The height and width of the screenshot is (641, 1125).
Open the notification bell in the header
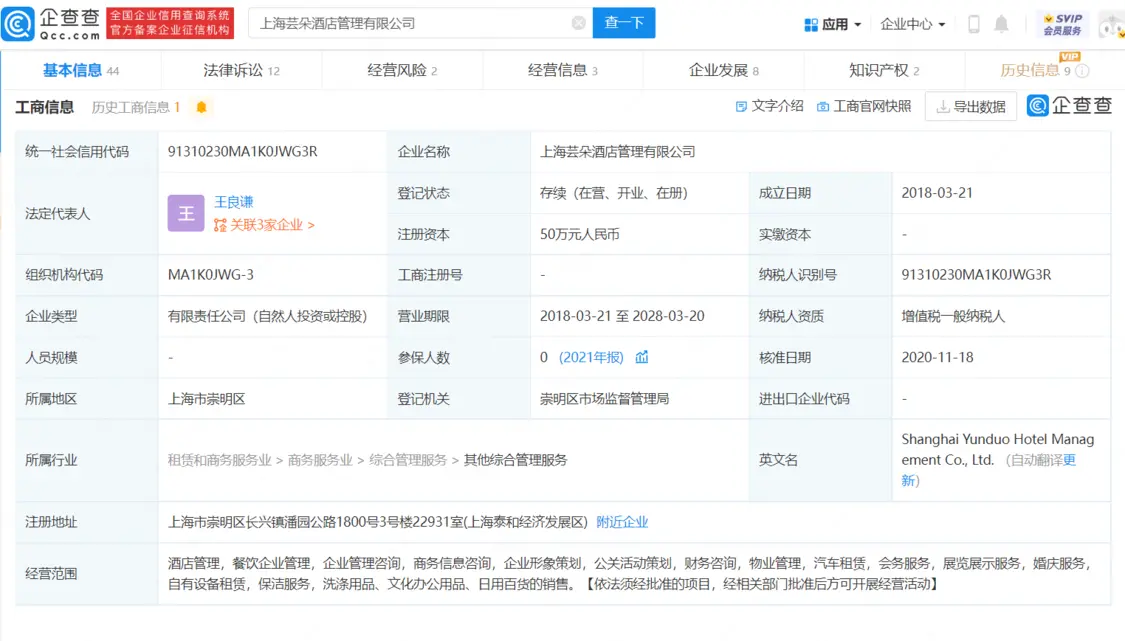(x=1001, y=24)
